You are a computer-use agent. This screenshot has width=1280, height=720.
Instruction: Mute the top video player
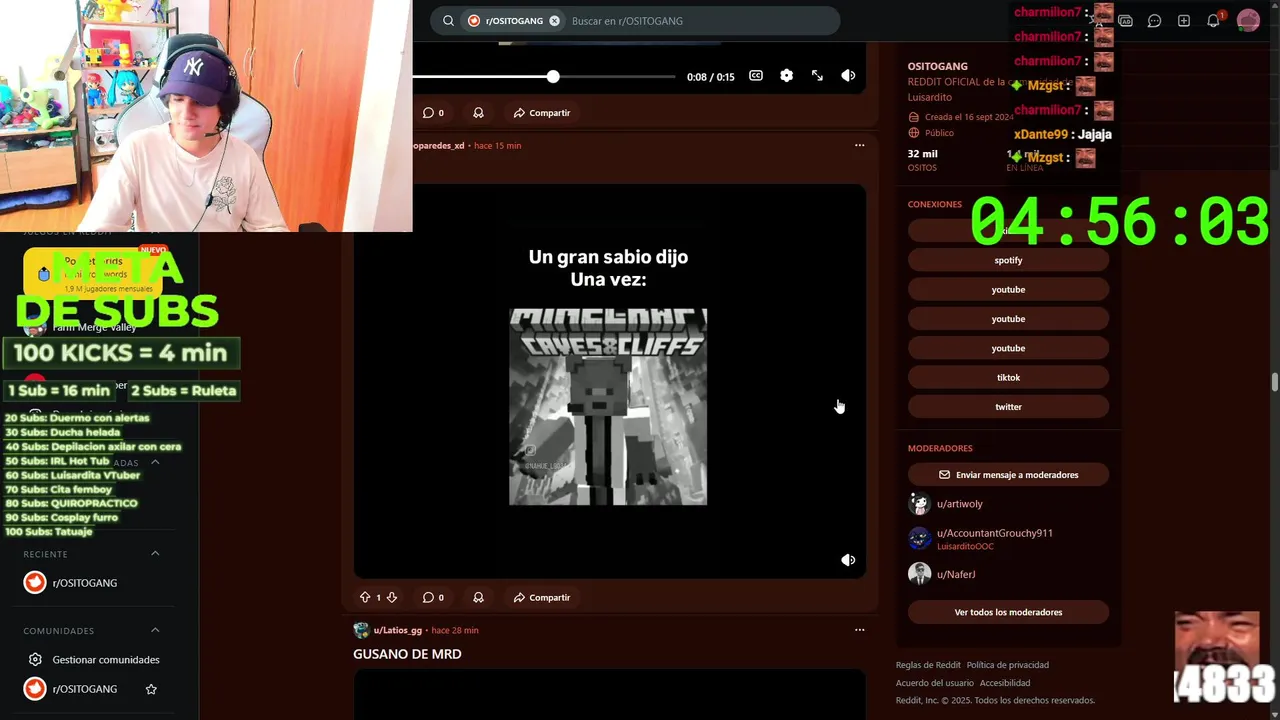[x=848, y=76]
